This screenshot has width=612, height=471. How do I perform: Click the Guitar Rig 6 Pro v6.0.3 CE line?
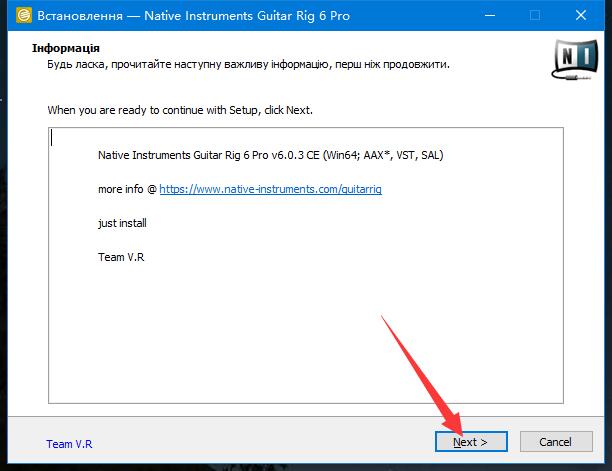[270, 155]
